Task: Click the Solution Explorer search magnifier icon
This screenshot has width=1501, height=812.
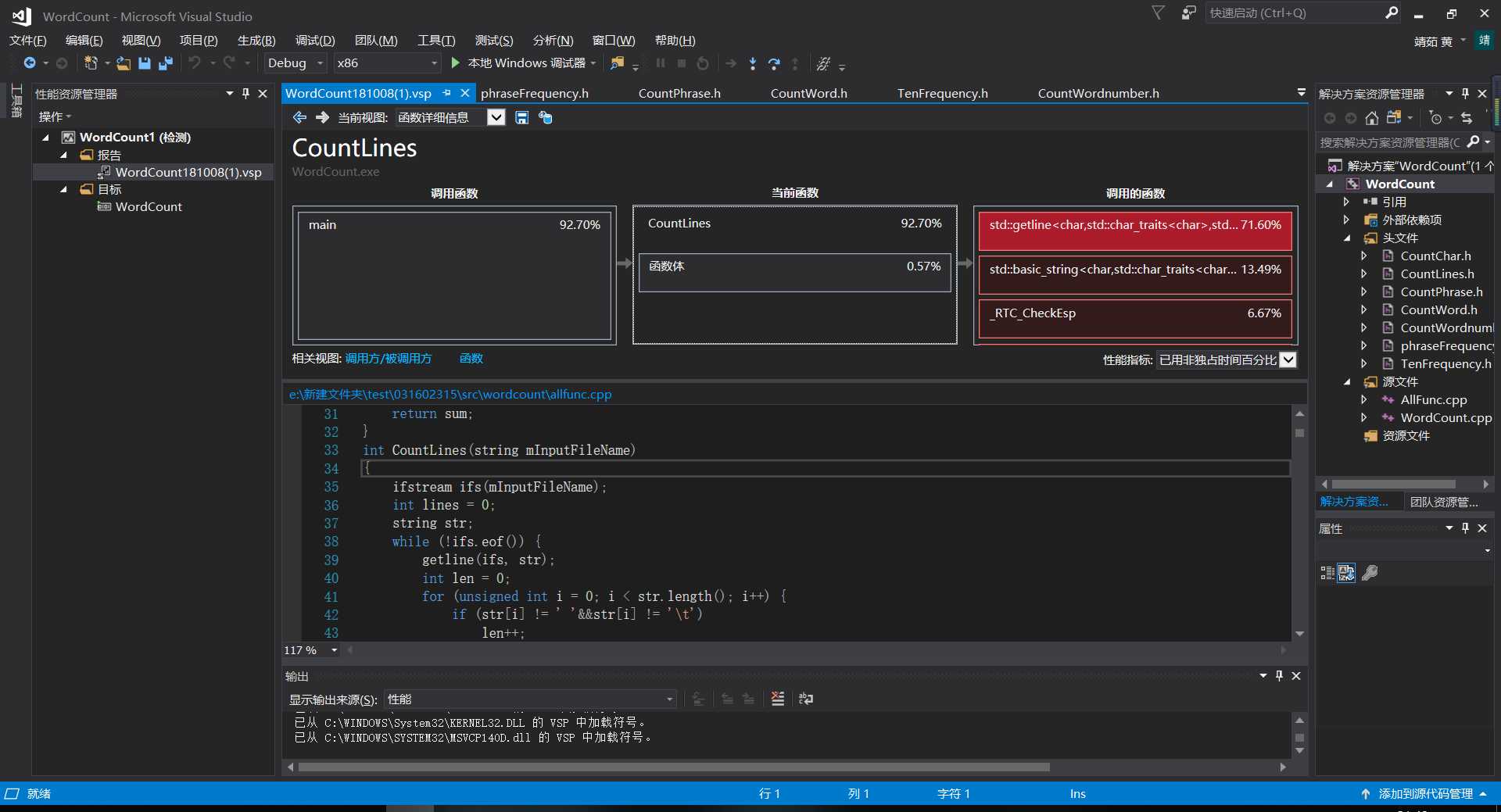Action: pos(1474,142)
